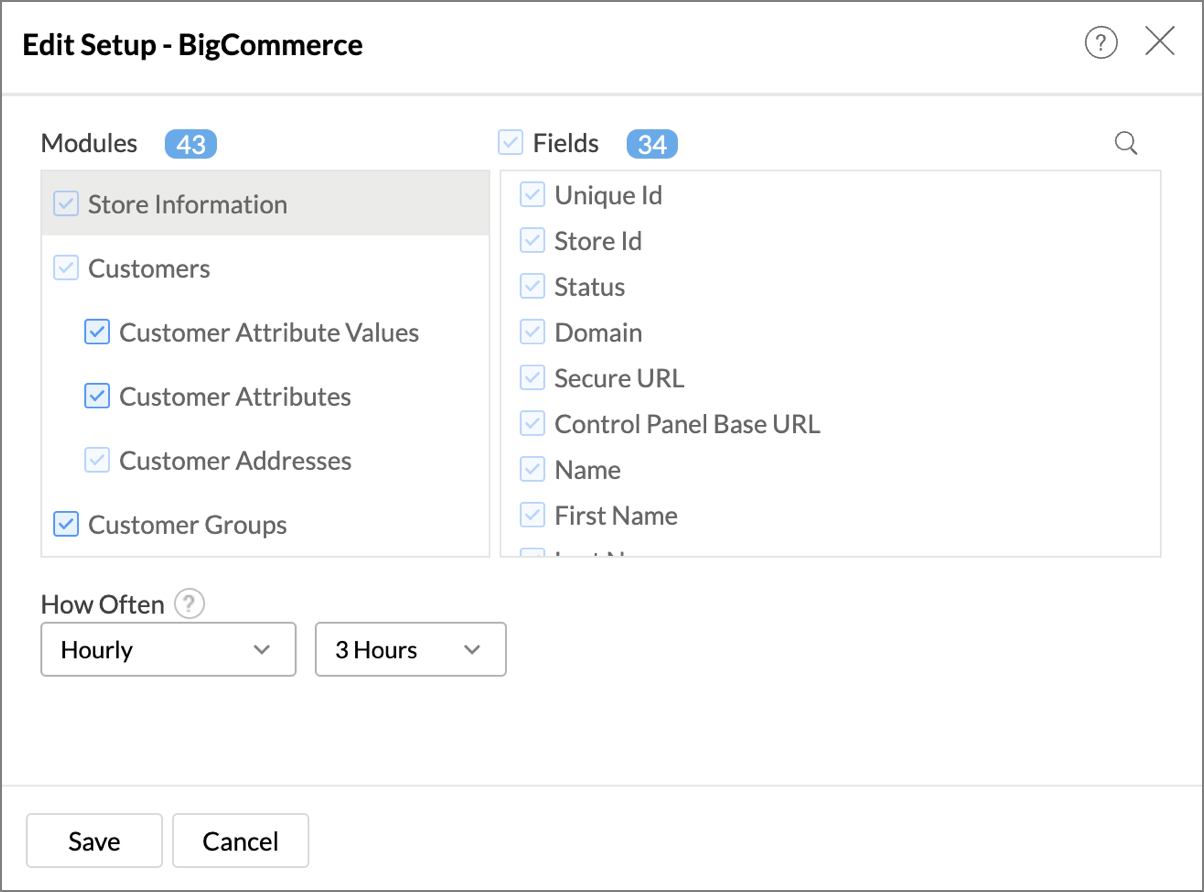
Task: Select the Store Information module
Action: coord(187,205)
